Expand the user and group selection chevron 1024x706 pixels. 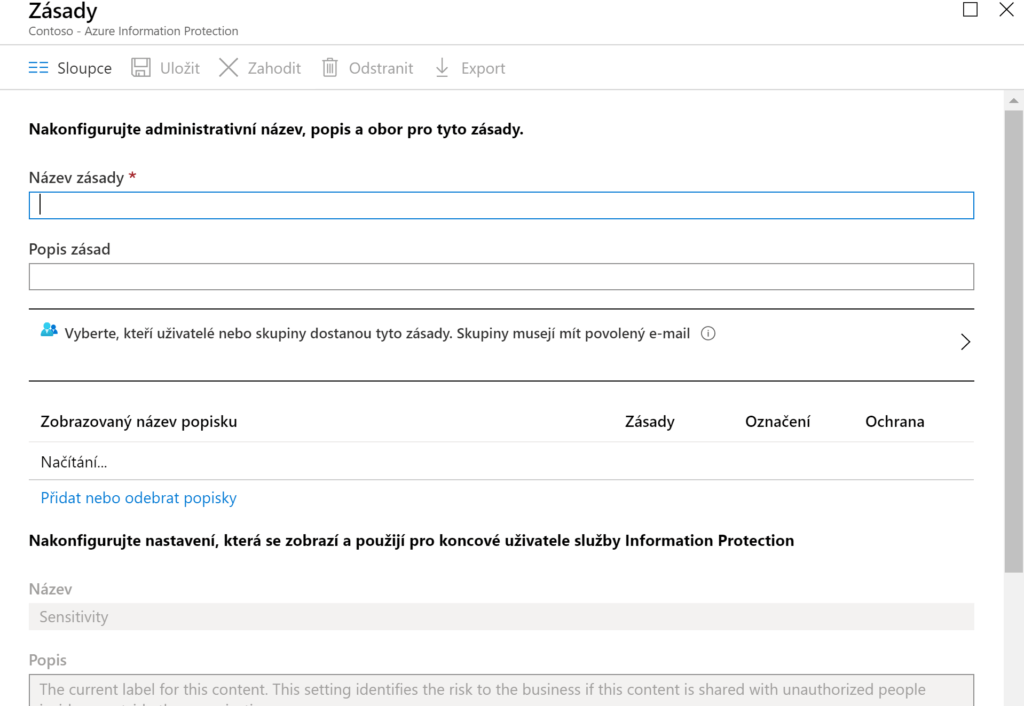pos(965,342)
